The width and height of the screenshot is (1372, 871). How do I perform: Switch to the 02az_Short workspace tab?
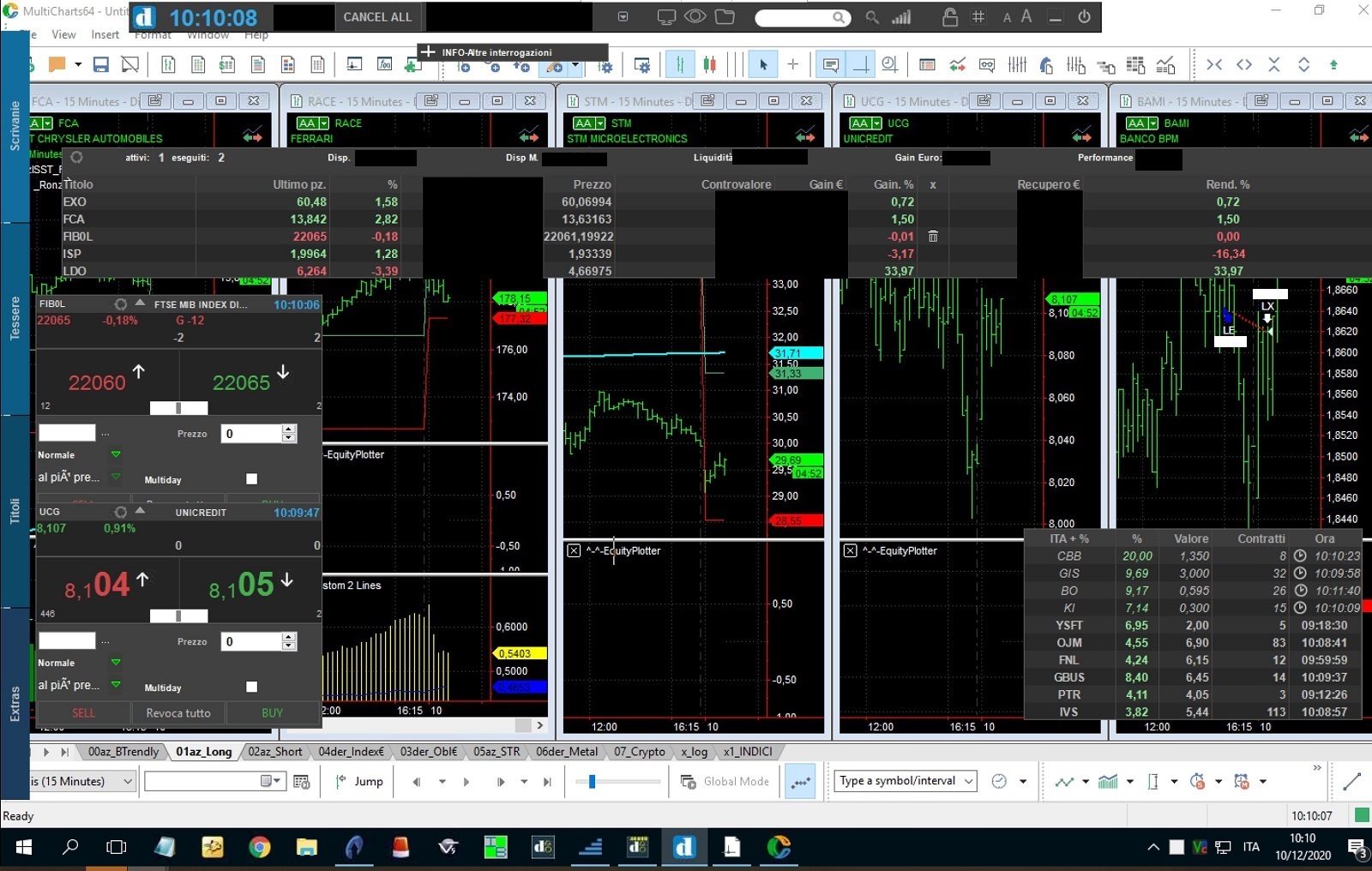274,752
